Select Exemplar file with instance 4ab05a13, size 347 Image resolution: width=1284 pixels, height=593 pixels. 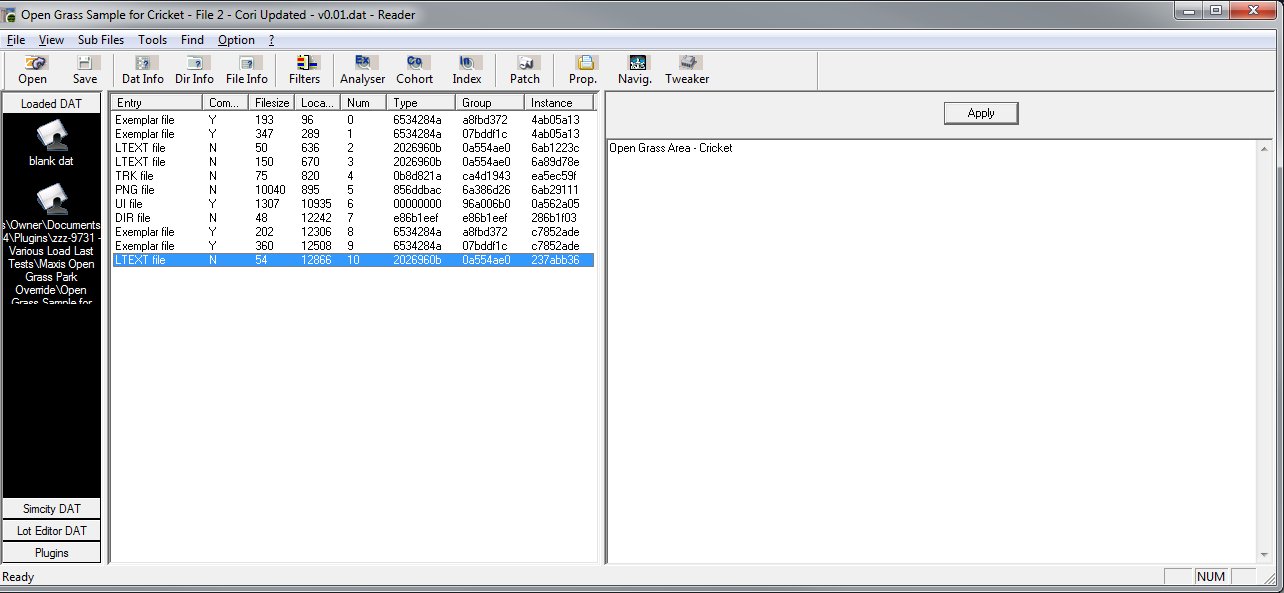(x=353, y=134)
